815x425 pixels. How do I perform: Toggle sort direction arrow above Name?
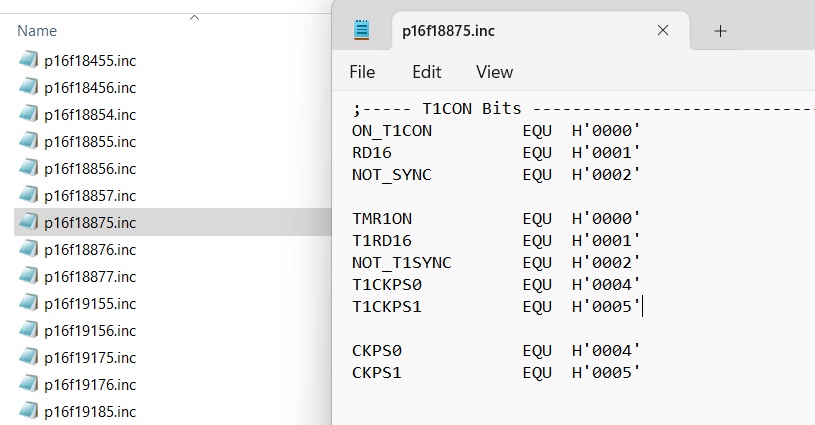tap(194, 17)
